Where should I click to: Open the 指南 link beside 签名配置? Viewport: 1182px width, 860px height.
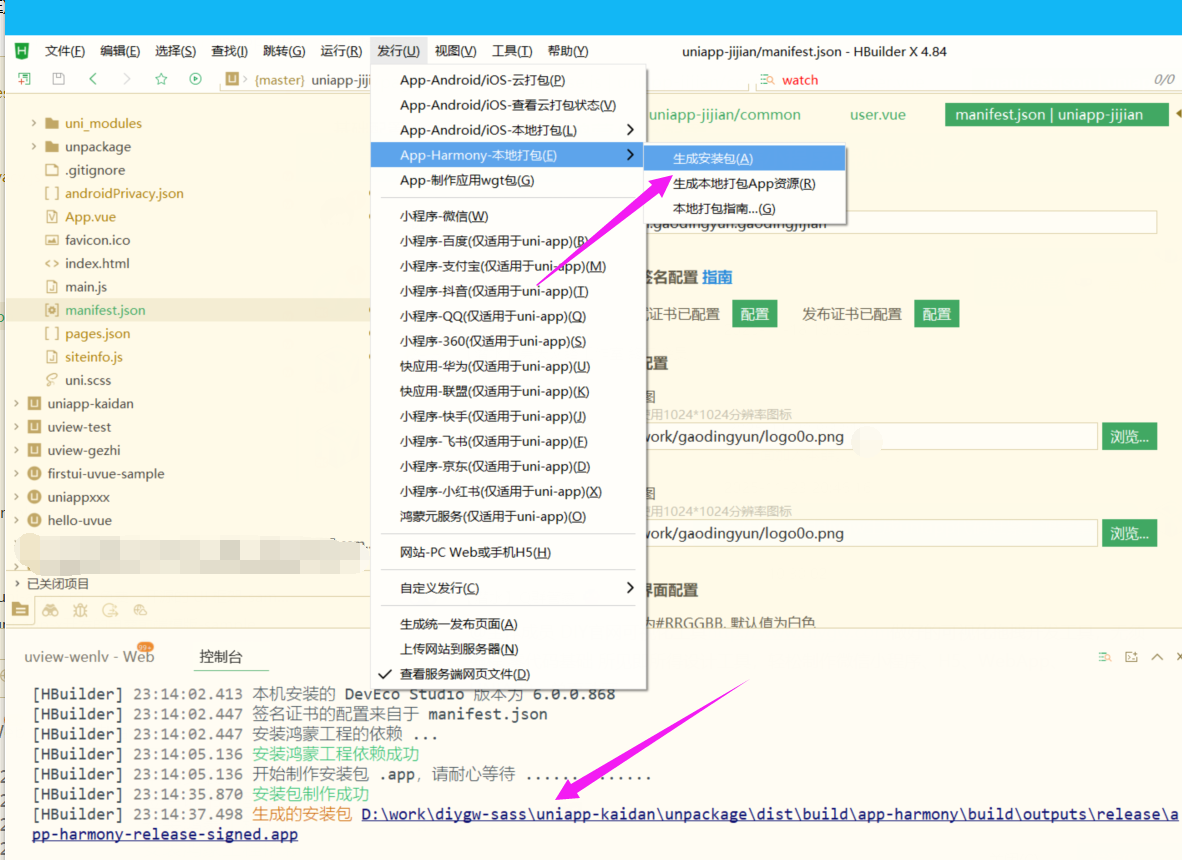click(717, 277)
